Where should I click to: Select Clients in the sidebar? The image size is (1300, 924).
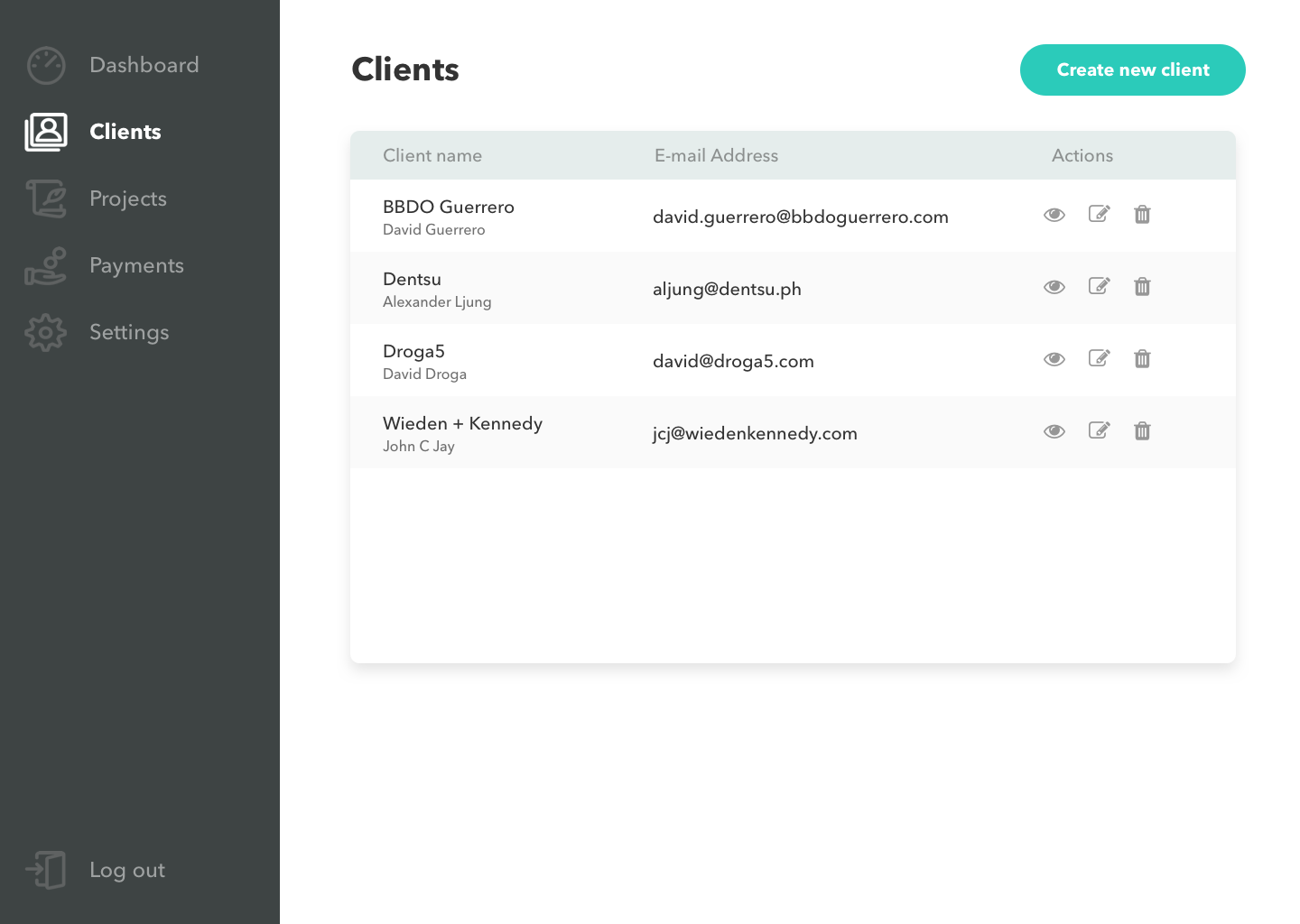click(x=125, y=132)
